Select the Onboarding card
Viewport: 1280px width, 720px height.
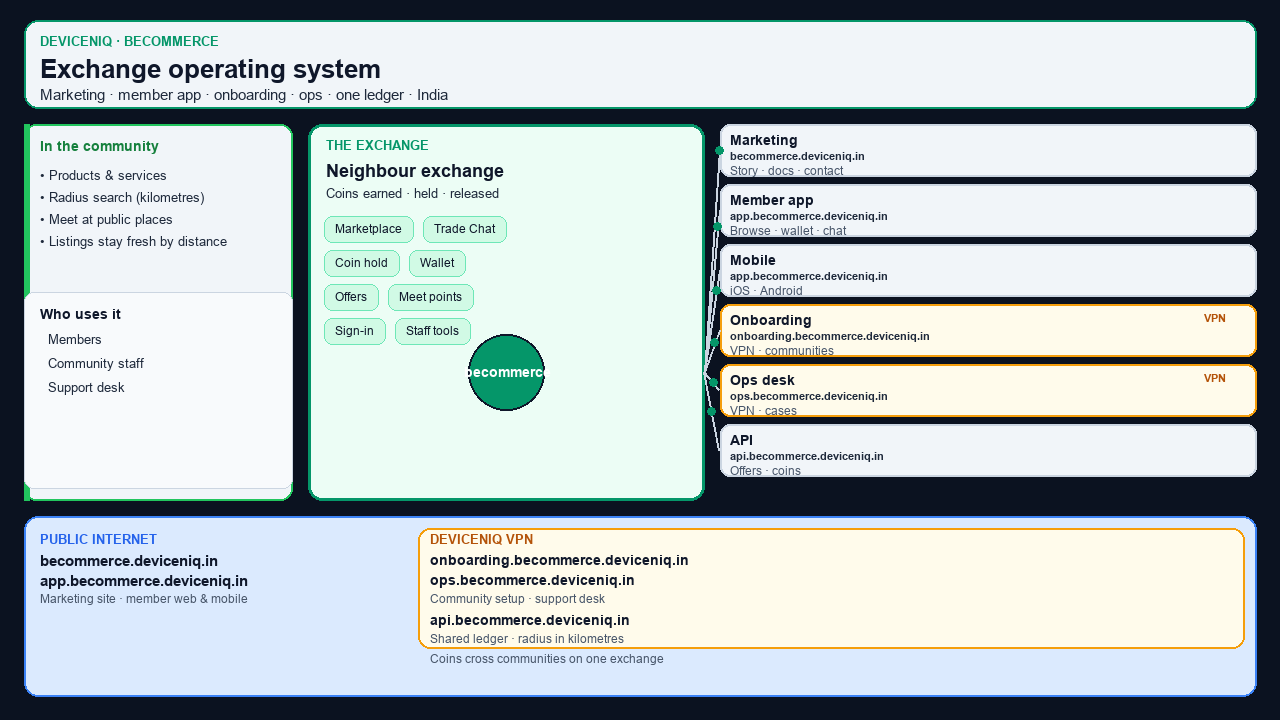point(988,331)
